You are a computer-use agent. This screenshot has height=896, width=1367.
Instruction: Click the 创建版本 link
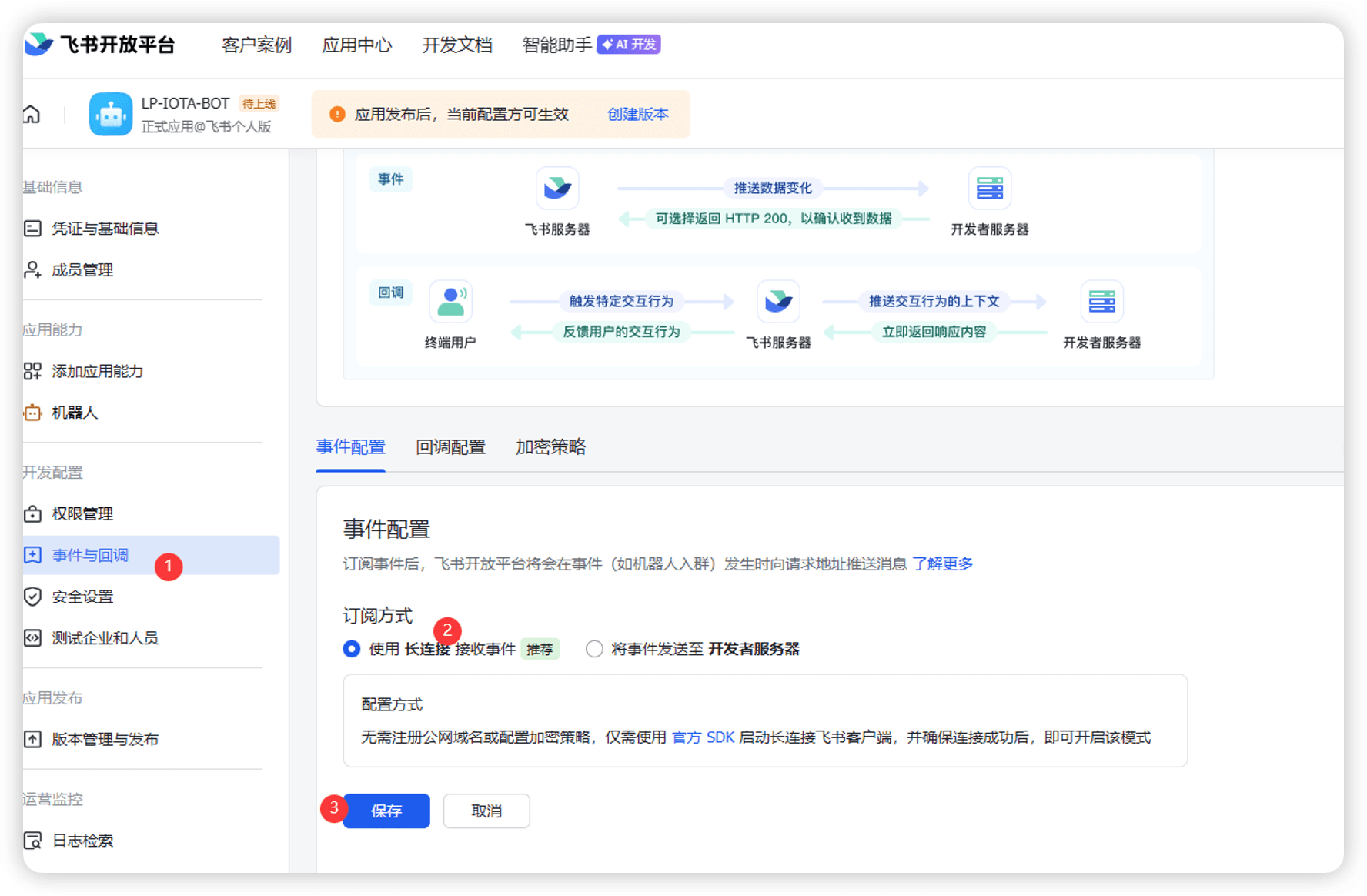[637, 114]
